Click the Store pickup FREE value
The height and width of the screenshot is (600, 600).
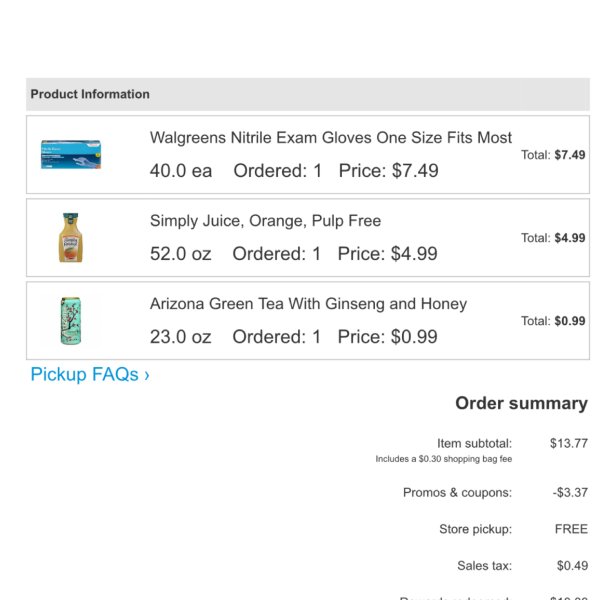pos(571,529)
